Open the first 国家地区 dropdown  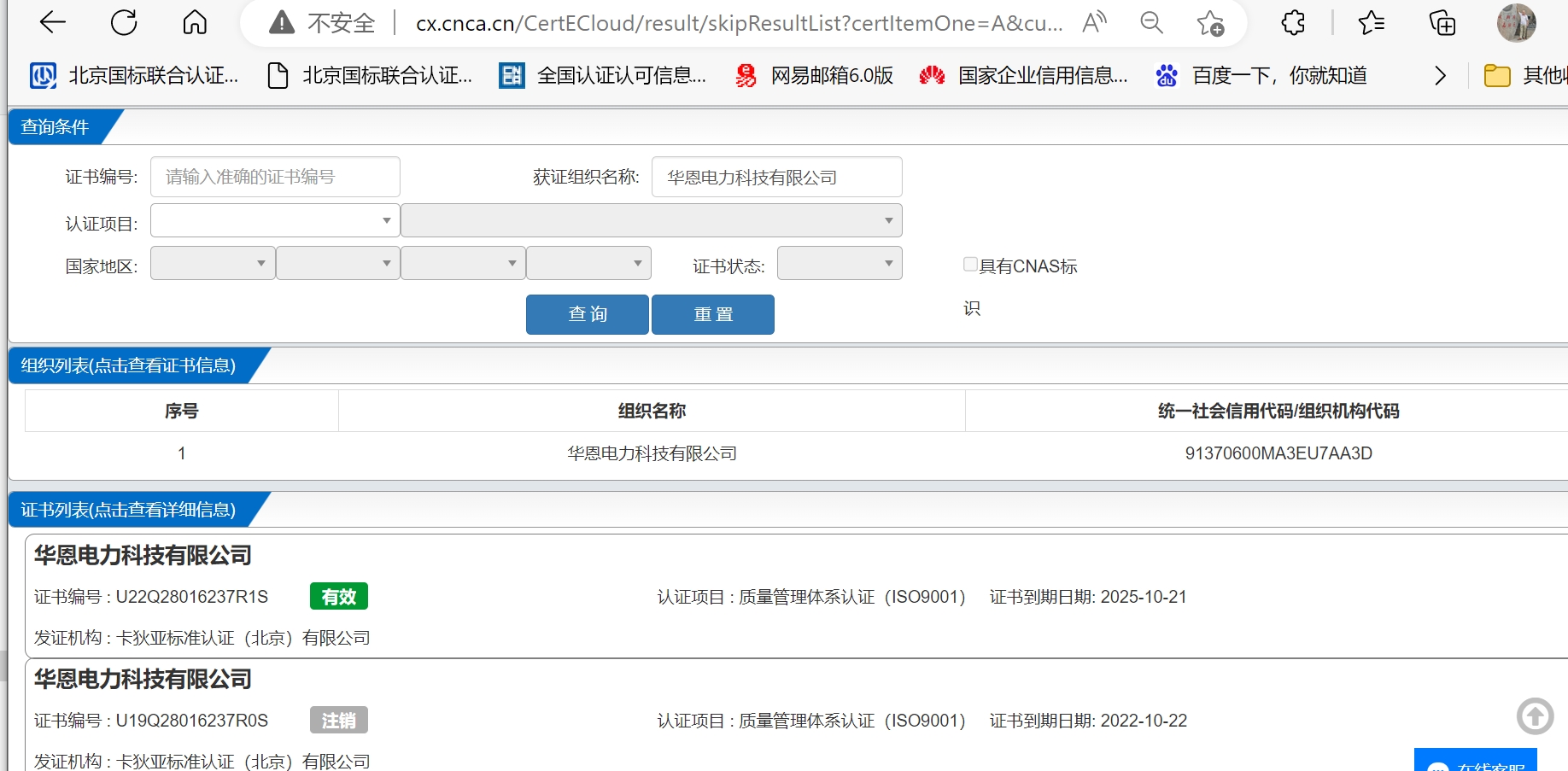point(213,263)
